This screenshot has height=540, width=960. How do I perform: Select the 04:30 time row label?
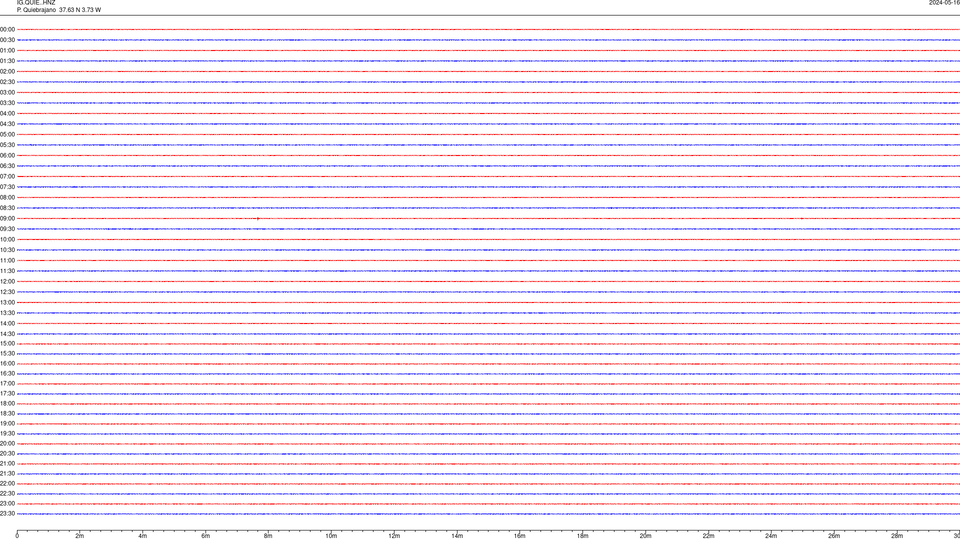[7, 124]
